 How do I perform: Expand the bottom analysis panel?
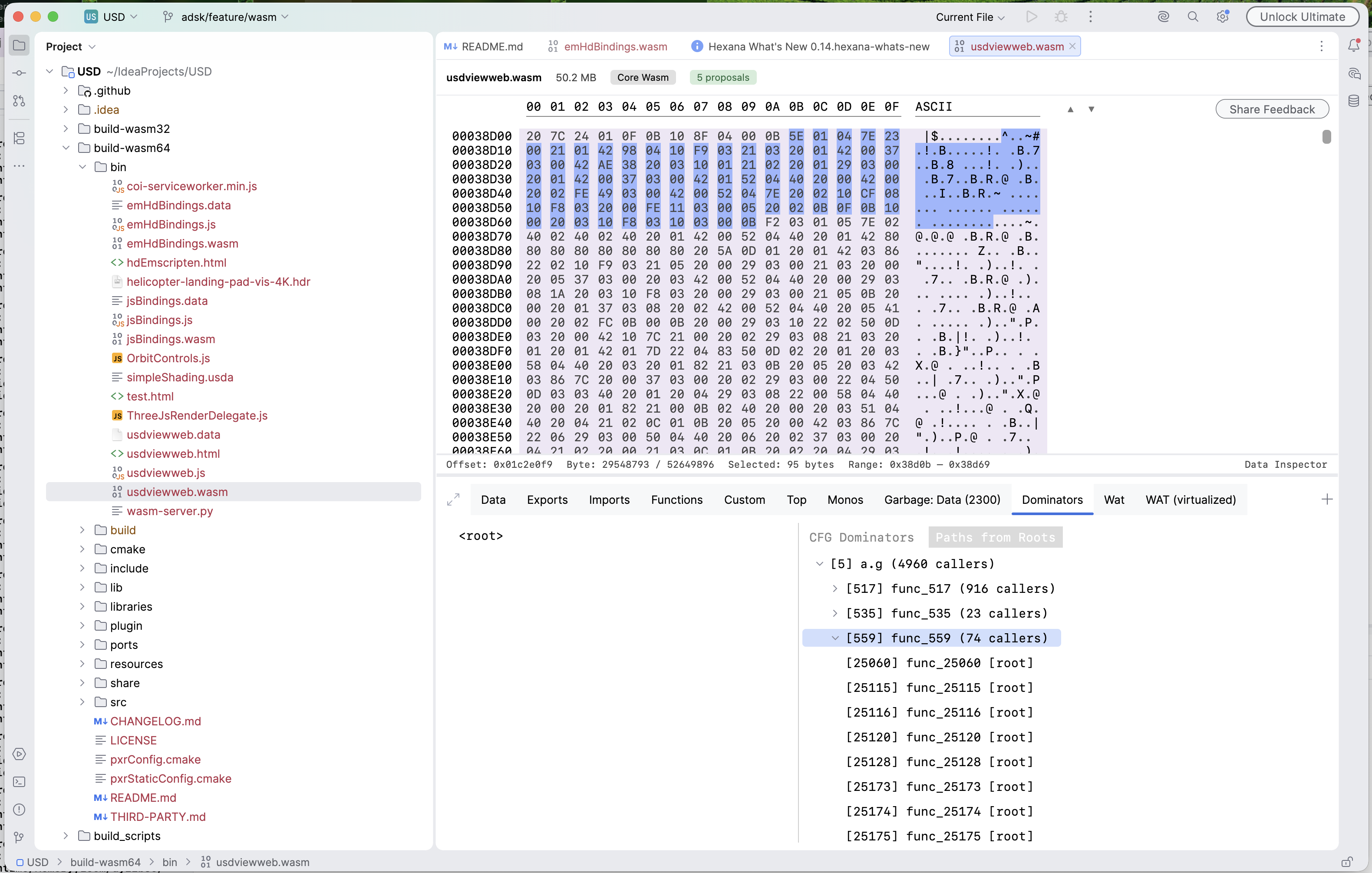point(453,500)
